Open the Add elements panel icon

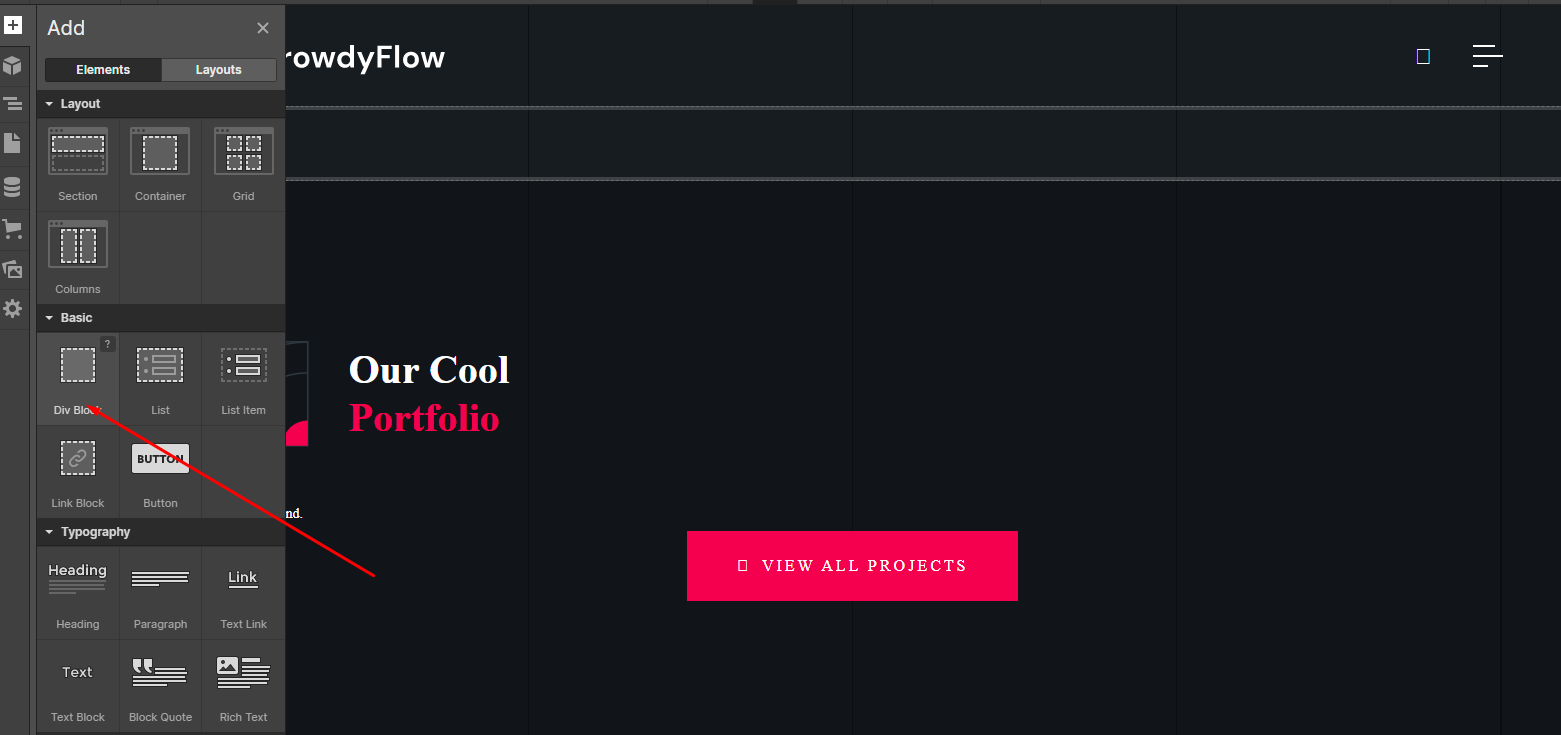(13, 25)
